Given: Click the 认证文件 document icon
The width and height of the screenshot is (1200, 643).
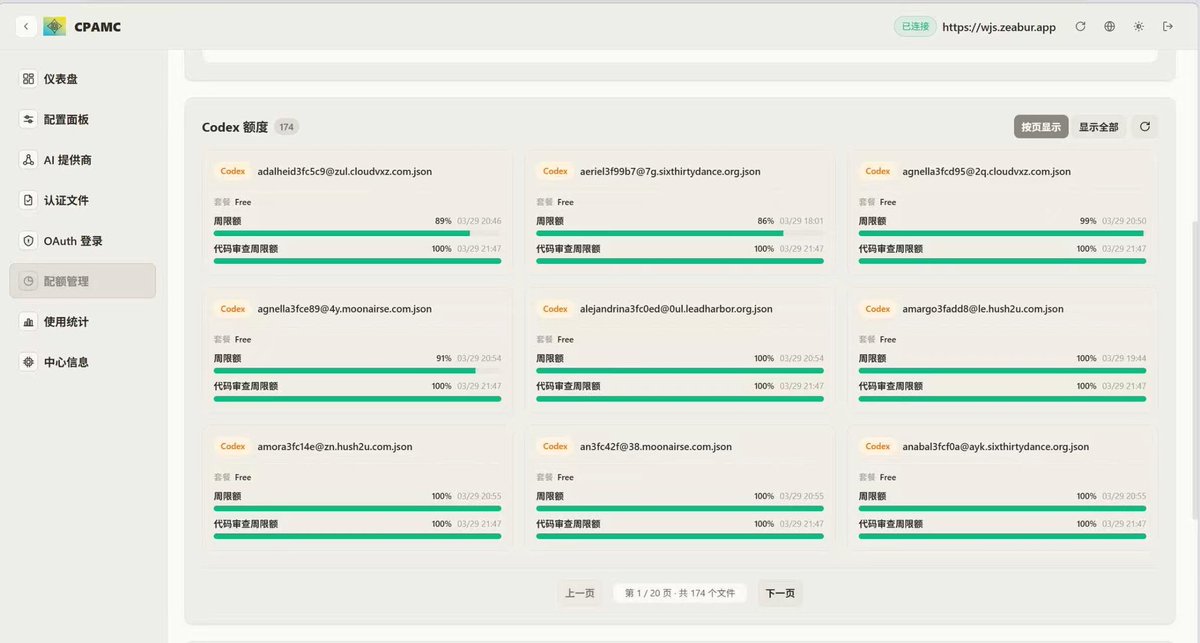Looking at the screenshot, I should coord(28,200).
